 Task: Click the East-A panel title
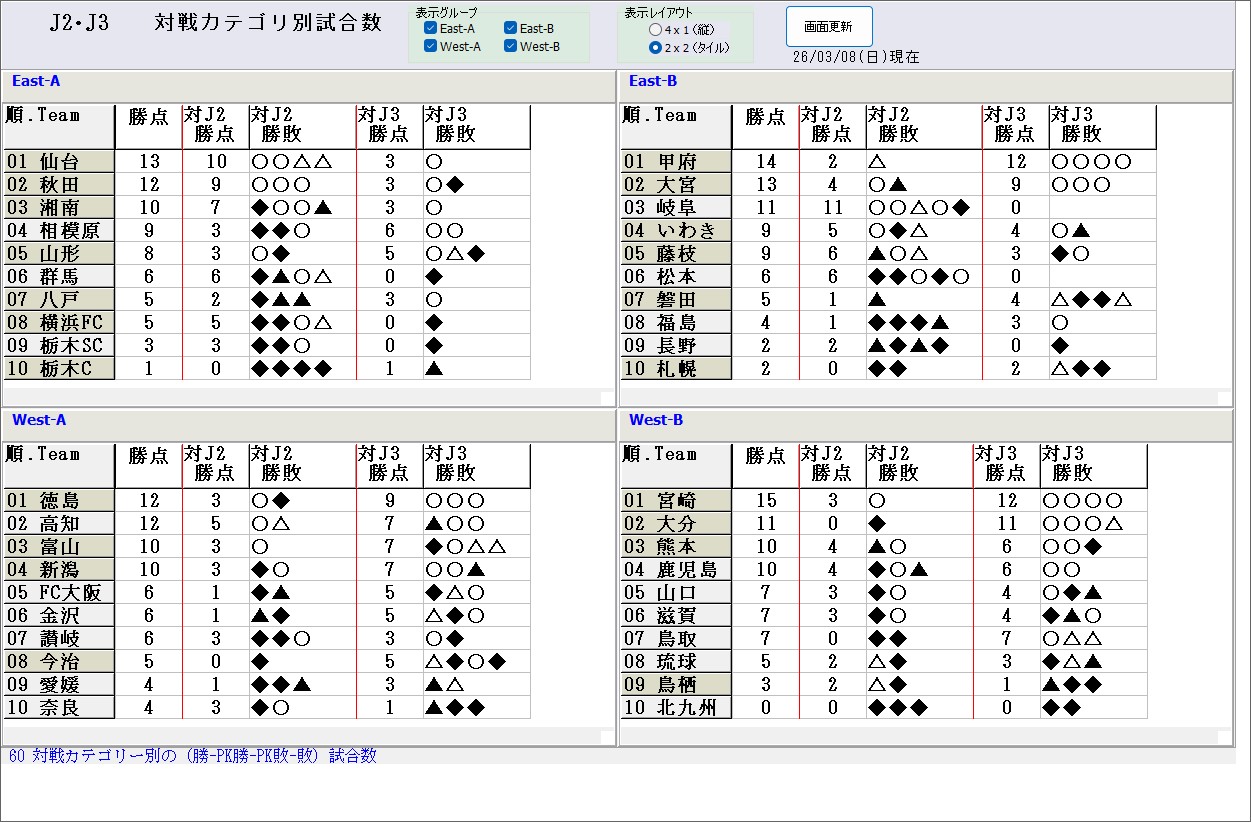36,81
